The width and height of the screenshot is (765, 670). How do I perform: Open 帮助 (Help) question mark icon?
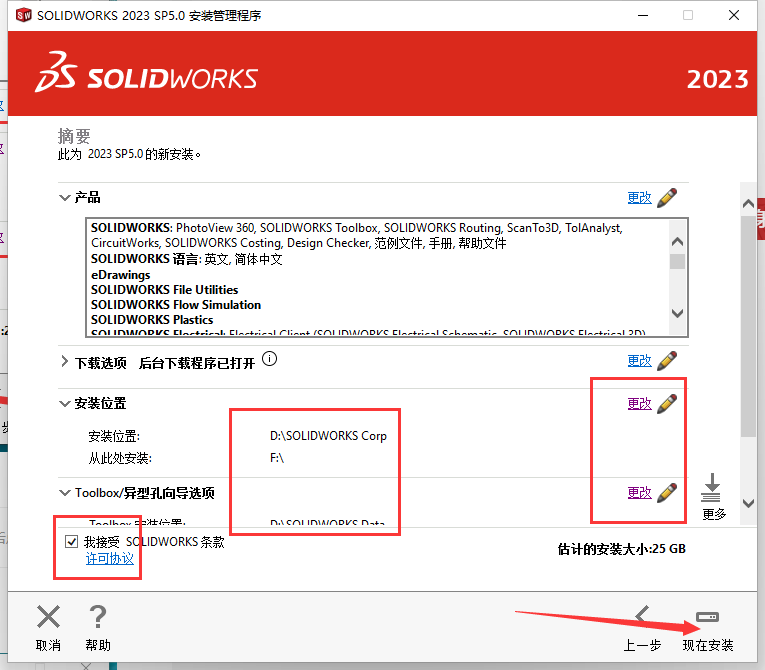point(98,617)
